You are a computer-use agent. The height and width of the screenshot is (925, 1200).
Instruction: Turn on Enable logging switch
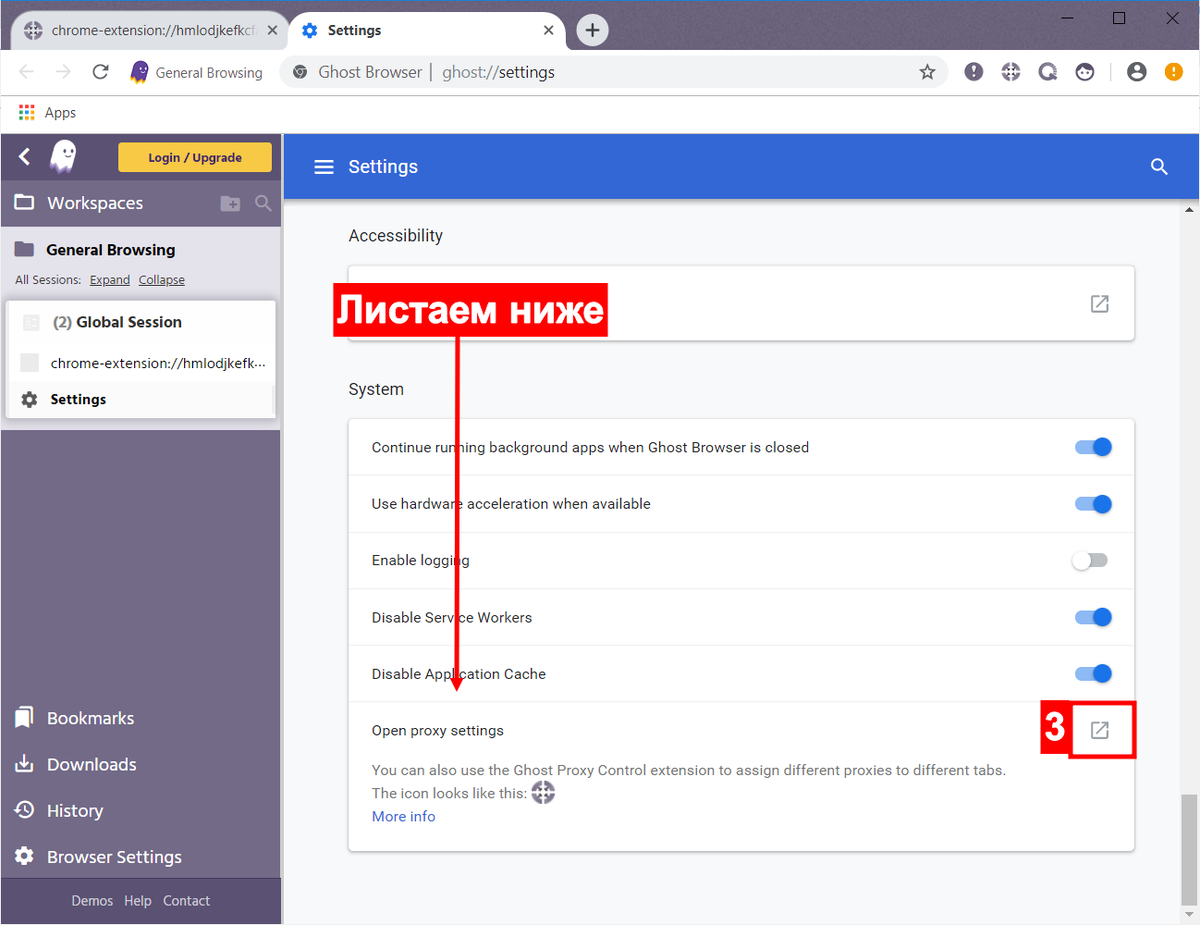[x=1090, y=560]
